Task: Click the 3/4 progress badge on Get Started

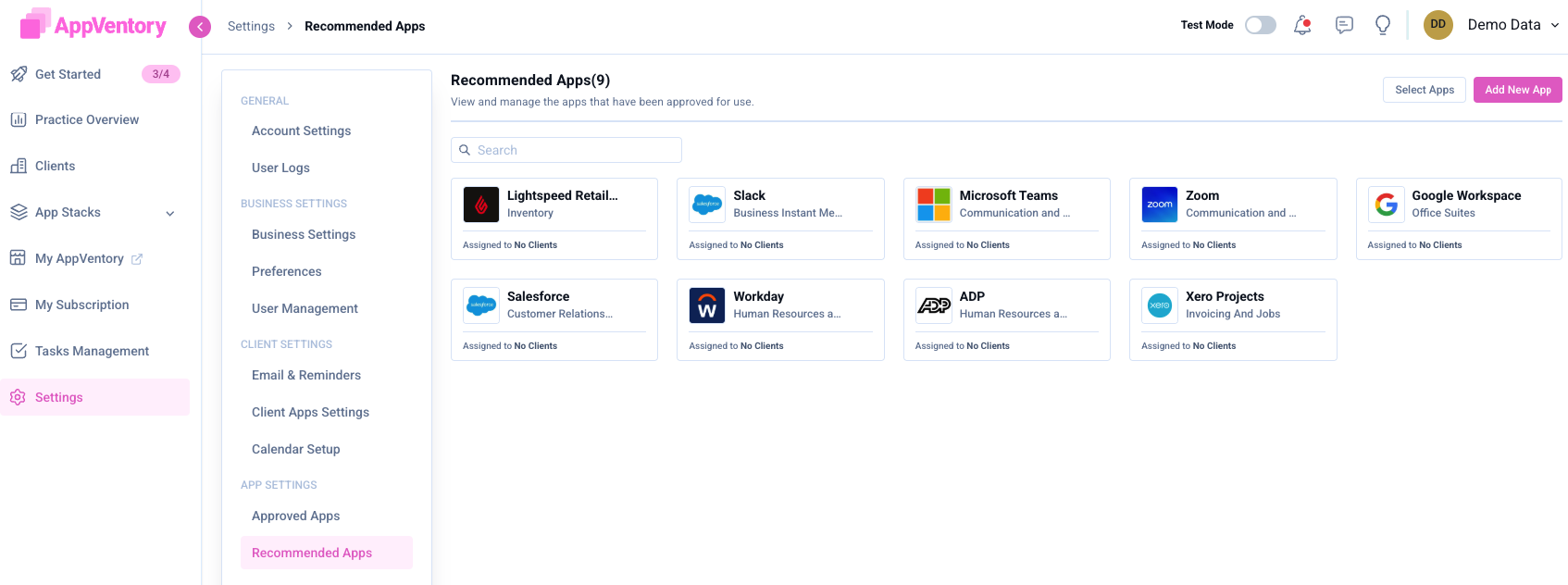Action: [x=161, y=74]
